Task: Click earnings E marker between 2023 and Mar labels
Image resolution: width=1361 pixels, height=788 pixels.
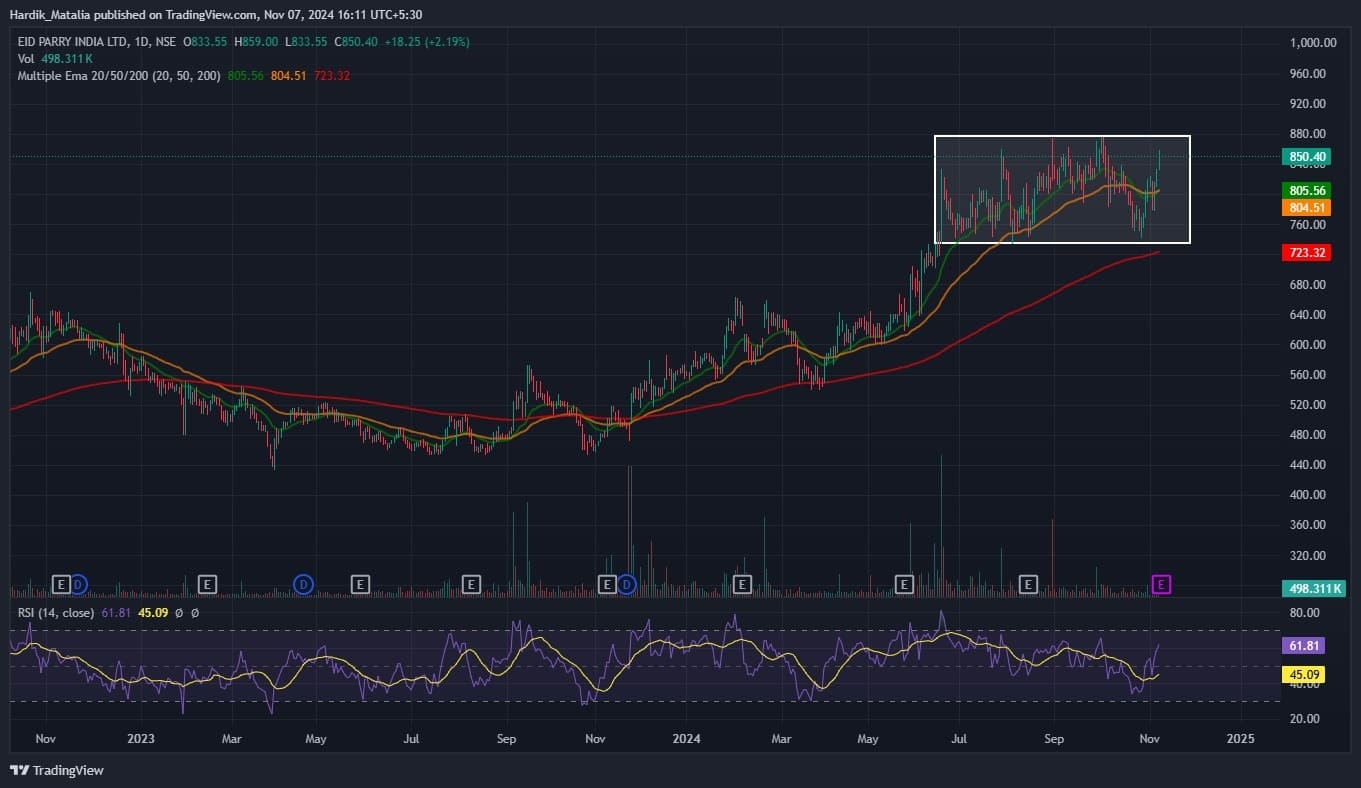Action: point(207,584)
